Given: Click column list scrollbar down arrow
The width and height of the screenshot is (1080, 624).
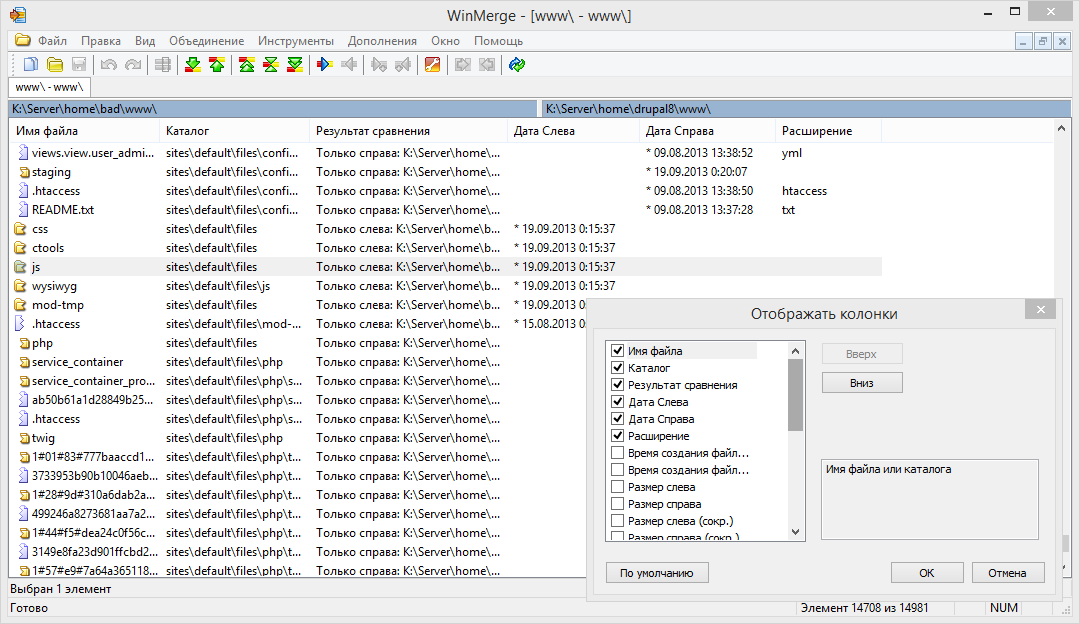Looking at the screenshot, I should pyautogui.click(x=796, y=532).
